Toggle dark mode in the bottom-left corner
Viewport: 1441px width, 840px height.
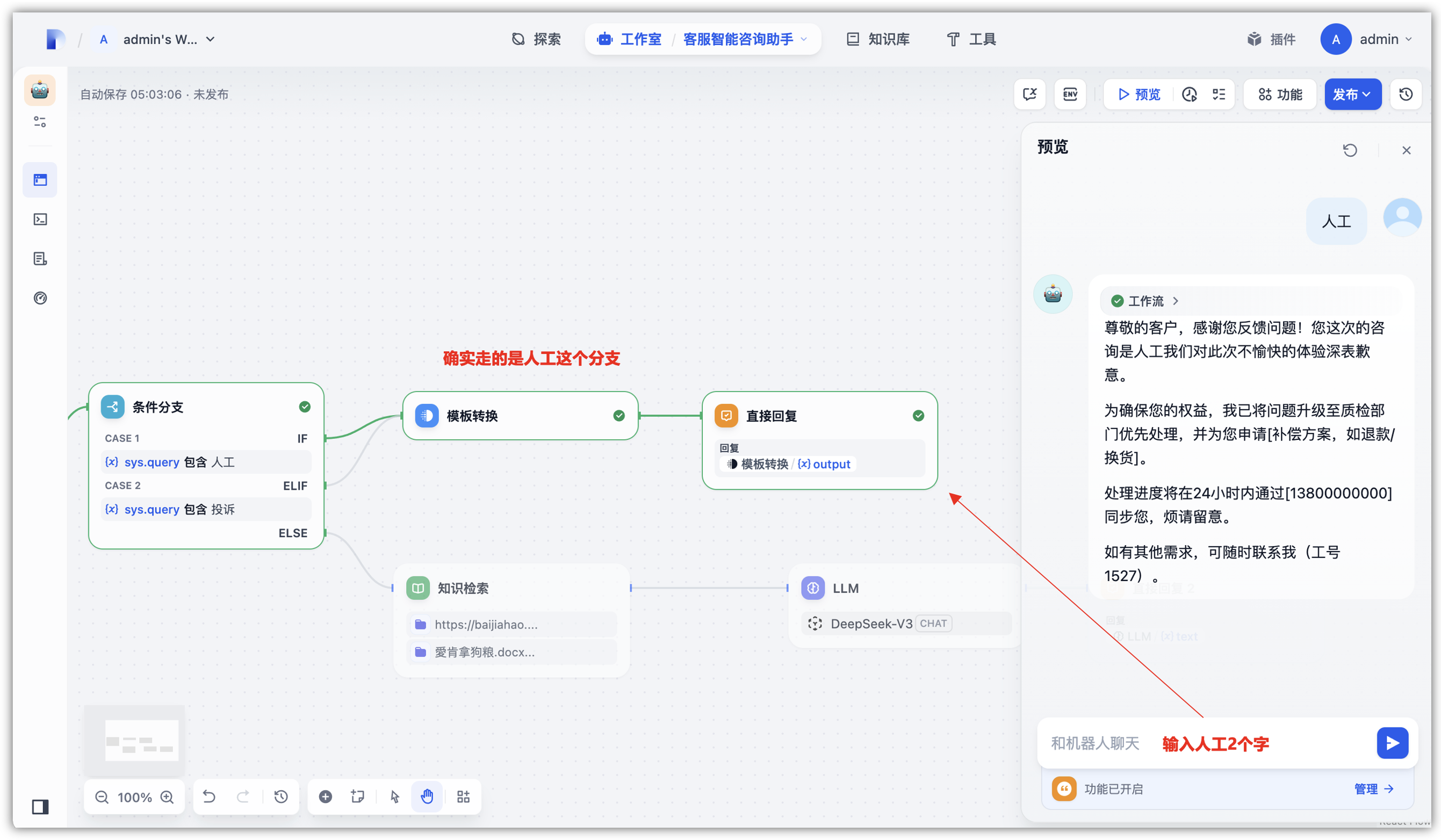(x=39, y=807)
